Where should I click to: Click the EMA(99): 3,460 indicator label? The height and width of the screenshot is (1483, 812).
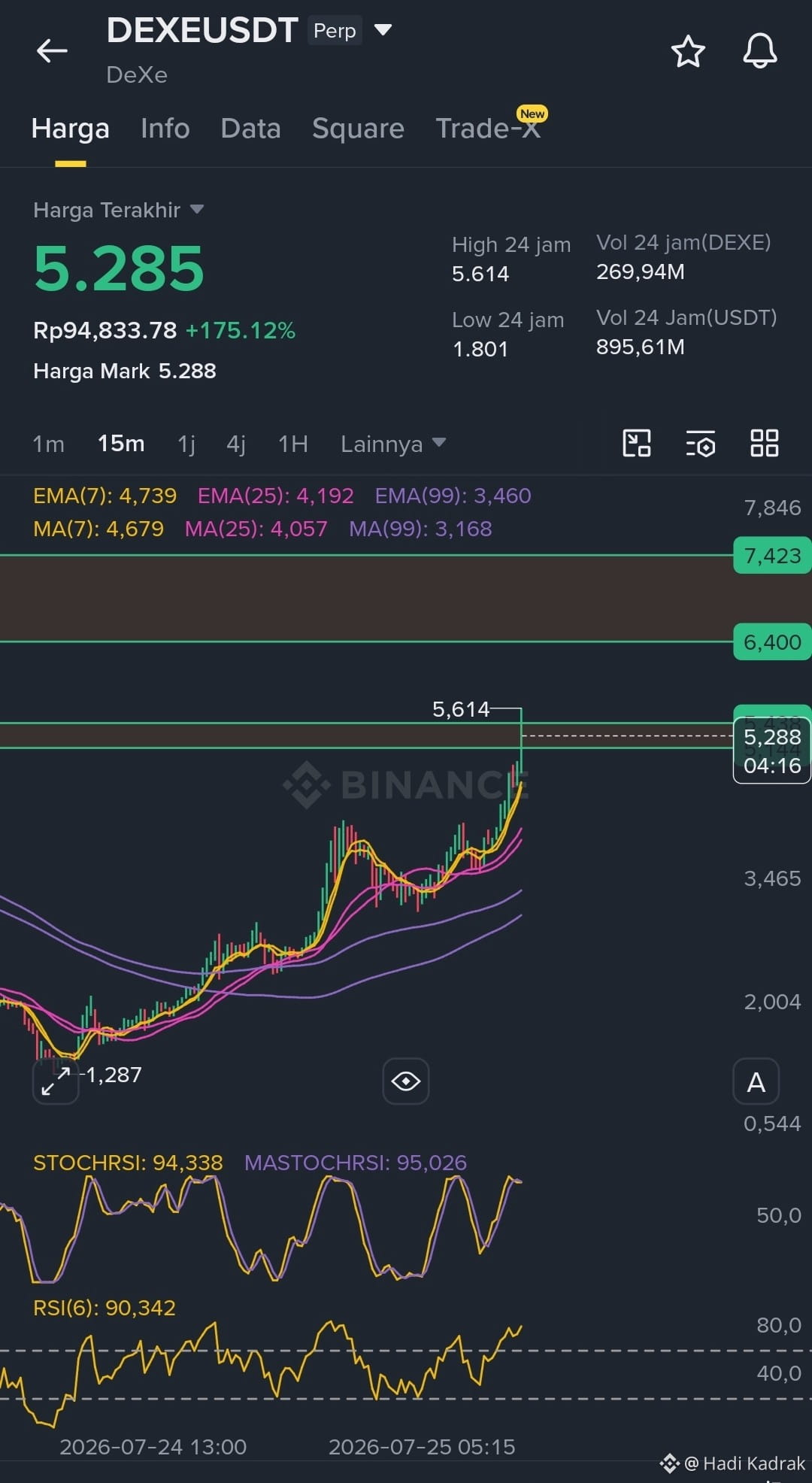click(453, 496)
